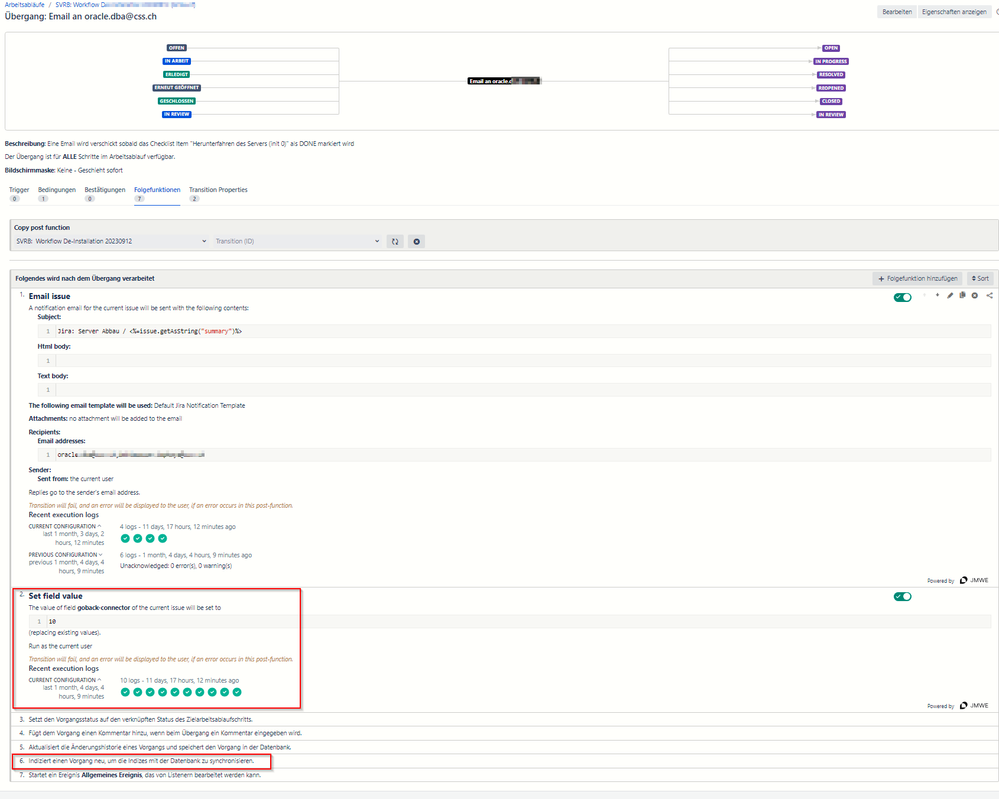Select the OFFEN source status badge
Viewport: 999px width, 799px height.
(176, 48)
